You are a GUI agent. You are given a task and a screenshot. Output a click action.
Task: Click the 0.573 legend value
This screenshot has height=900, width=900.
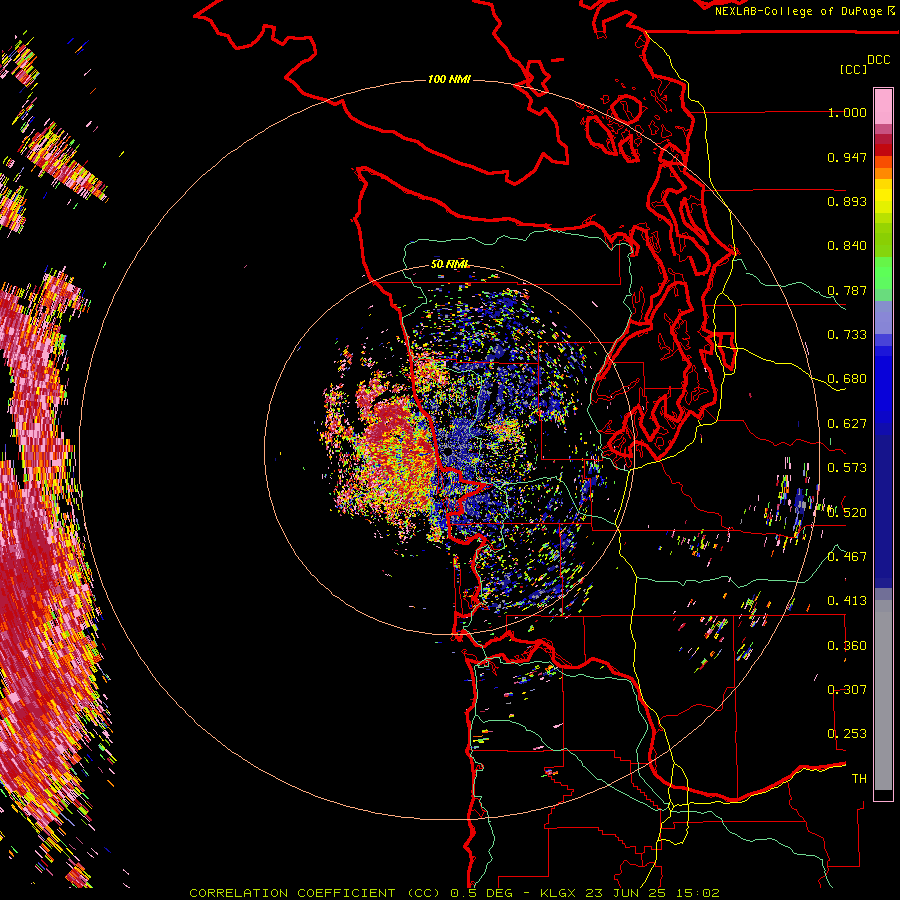(x=847, y=468)
